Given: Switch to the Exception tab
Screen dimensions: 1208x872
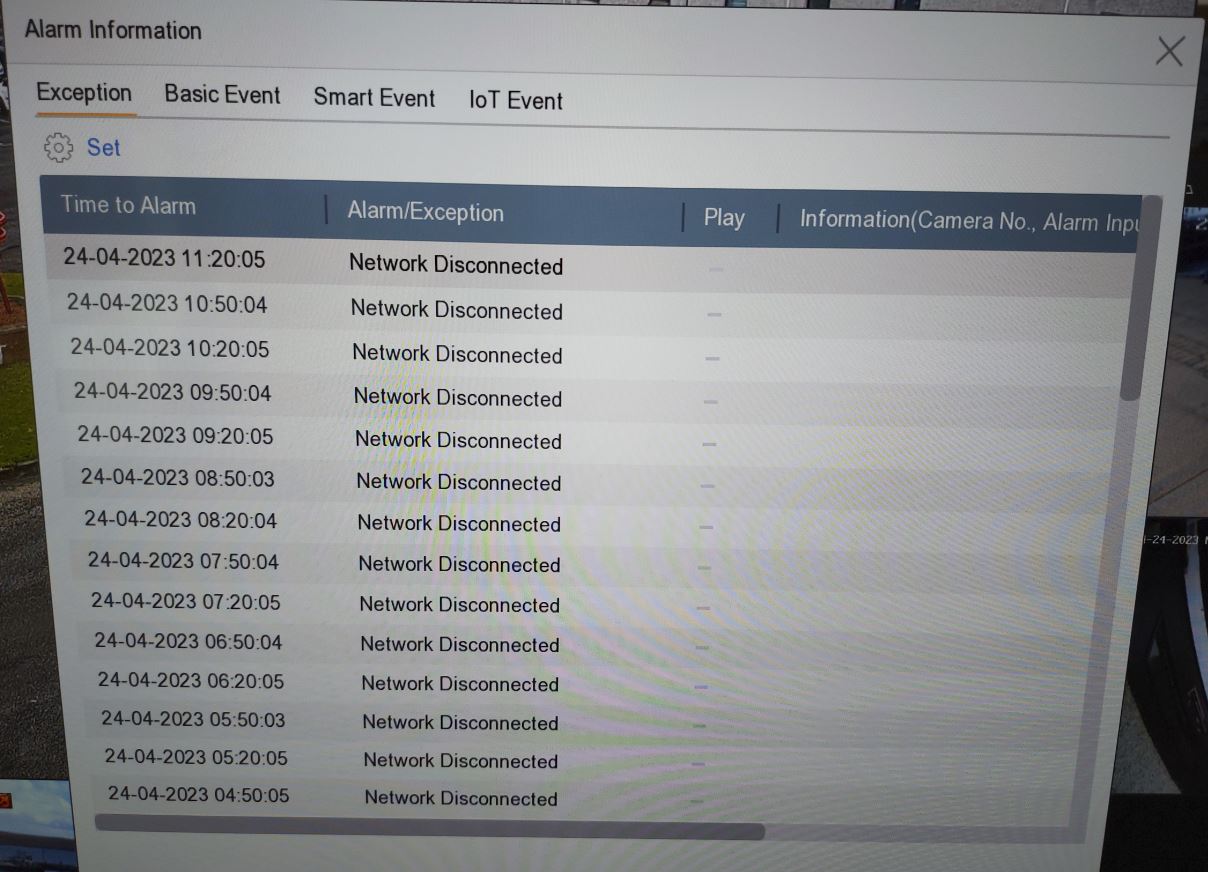Looking at the screenshot, I should (84, 94).
